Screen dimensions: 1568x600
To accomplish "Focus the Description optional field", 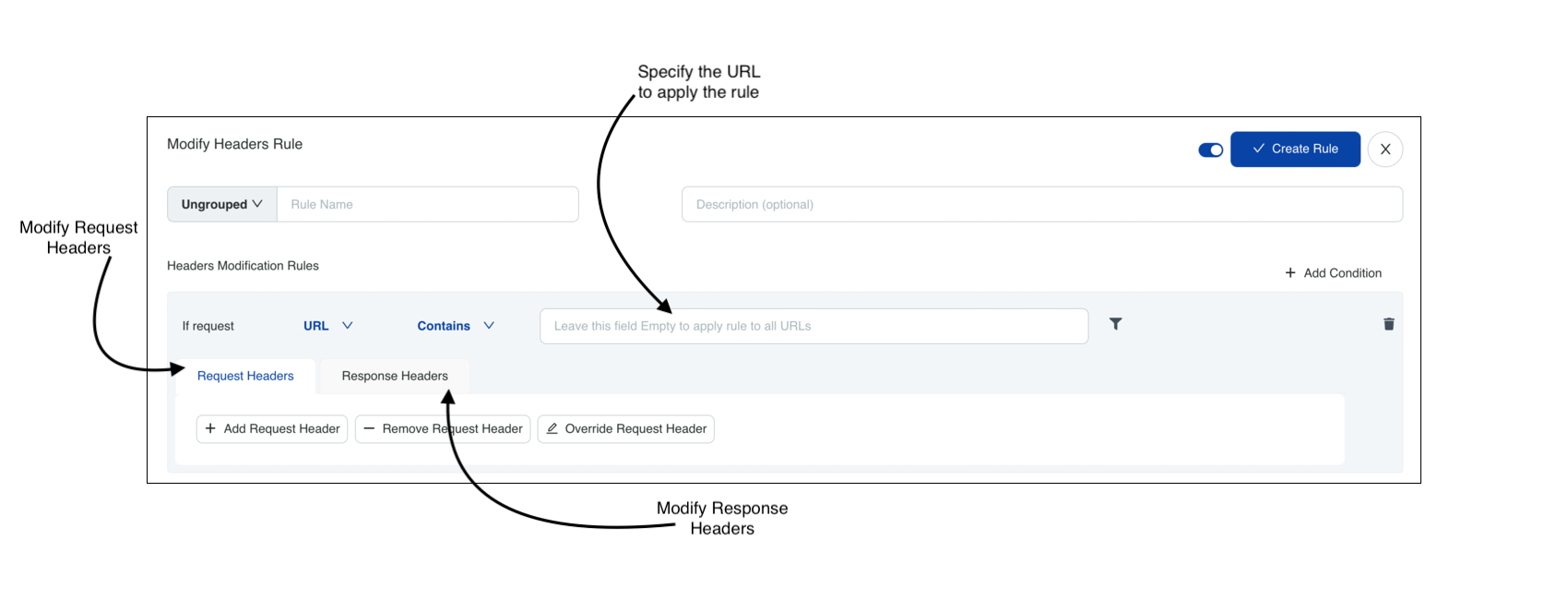I will point(1041,204).
